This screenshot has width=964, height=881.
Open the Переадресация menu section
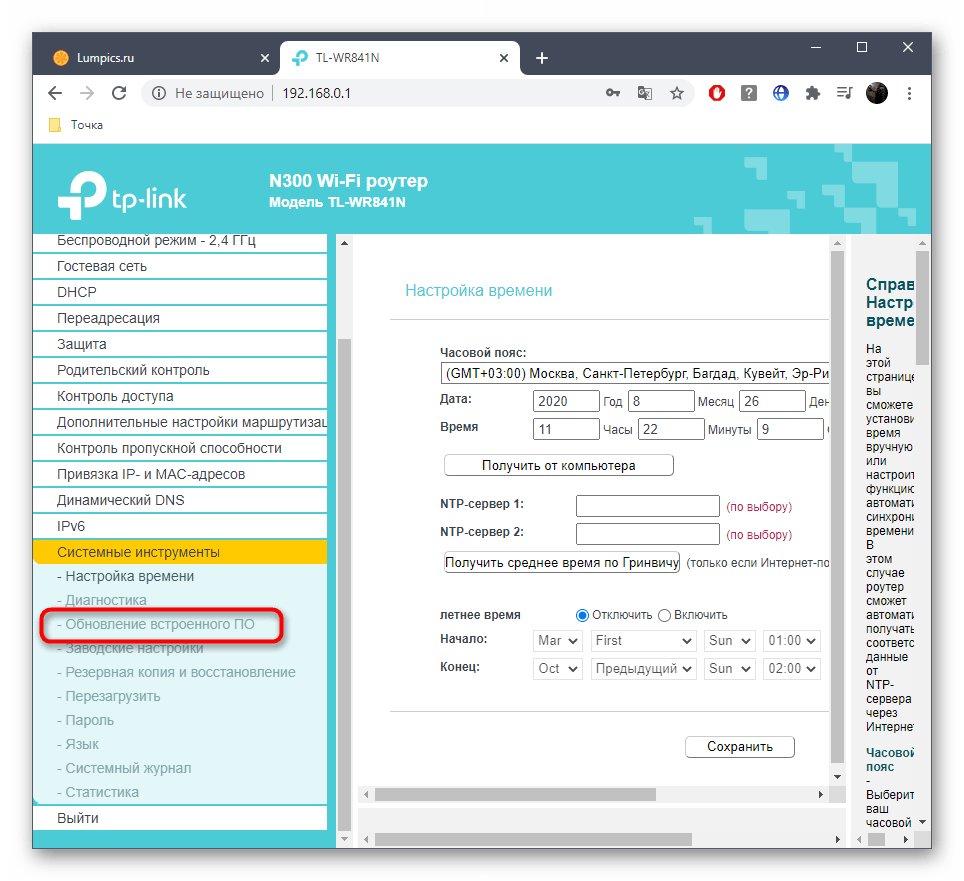[180, 318]
